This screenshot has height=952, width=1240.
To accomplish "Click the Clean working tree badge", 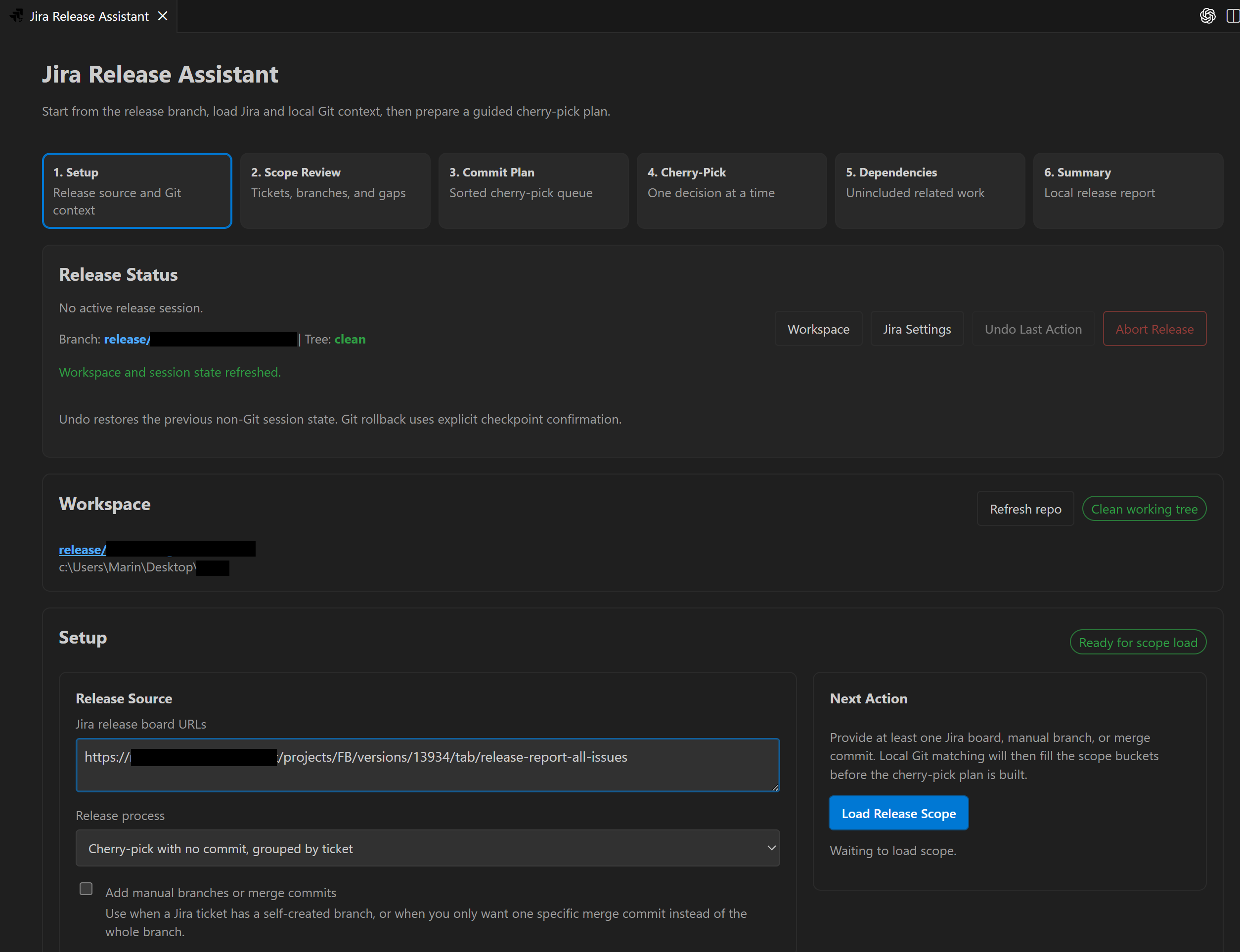I will click(1144, 509).
